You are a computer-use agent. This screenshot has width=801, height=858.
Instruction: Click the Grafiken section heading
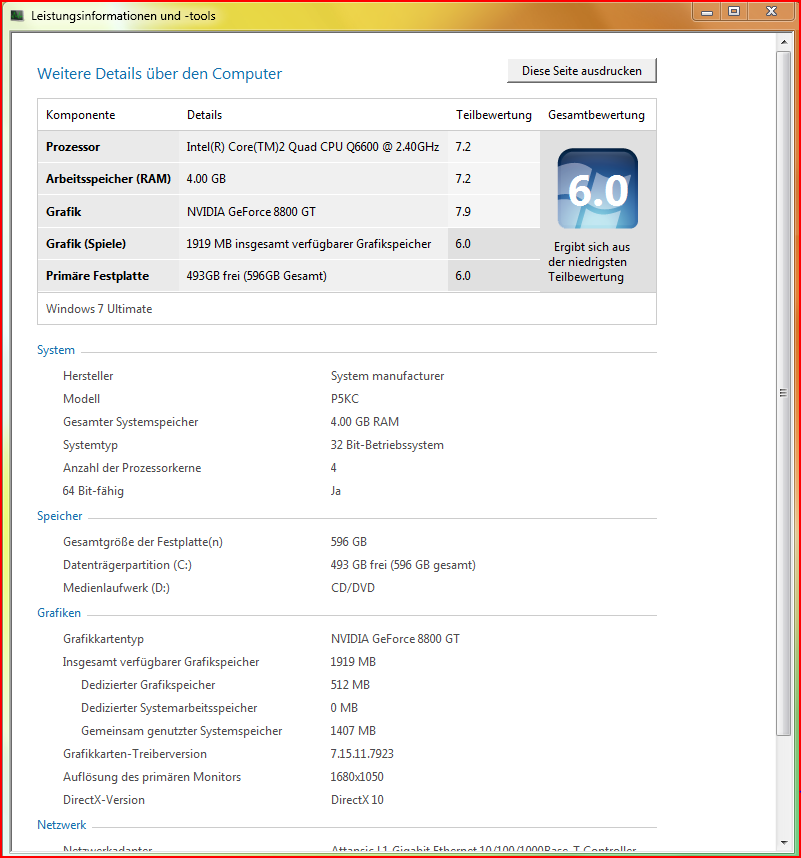59,613
